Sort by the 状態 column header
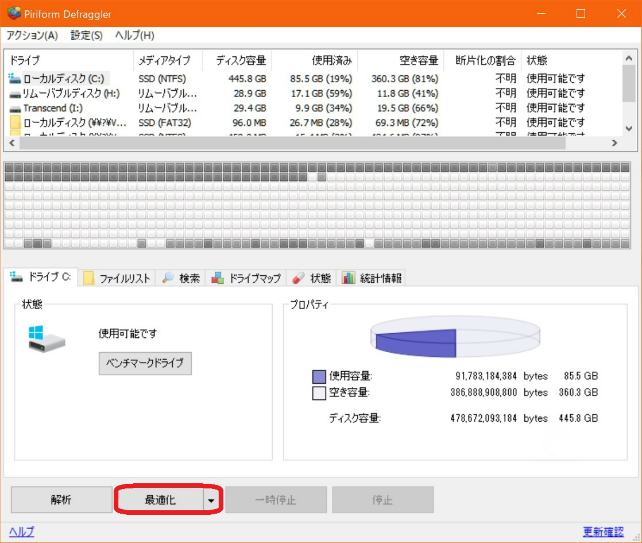This screenshot has width=642, height=543. [x=572, y=61]
